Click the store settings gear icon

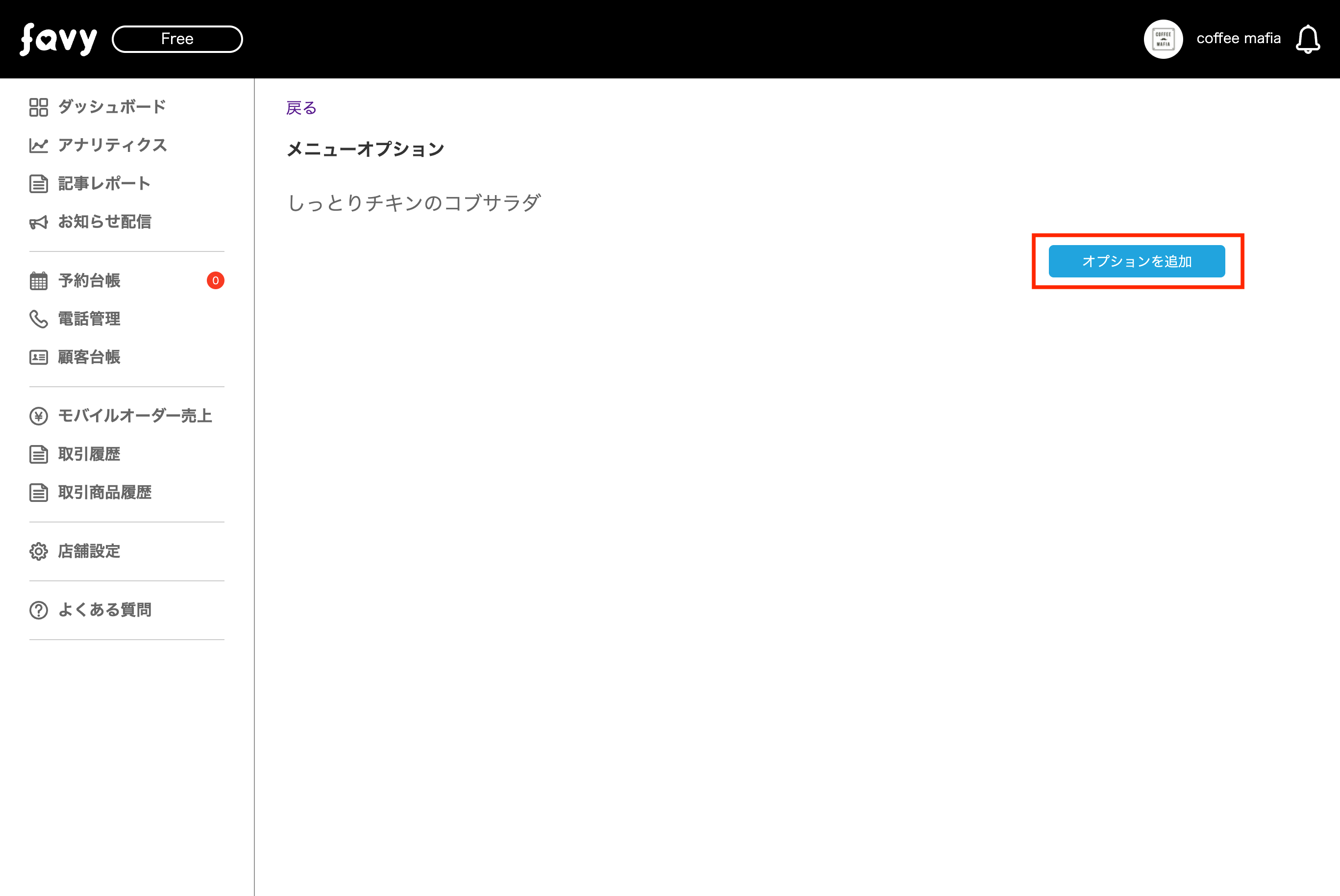[38, 551]
